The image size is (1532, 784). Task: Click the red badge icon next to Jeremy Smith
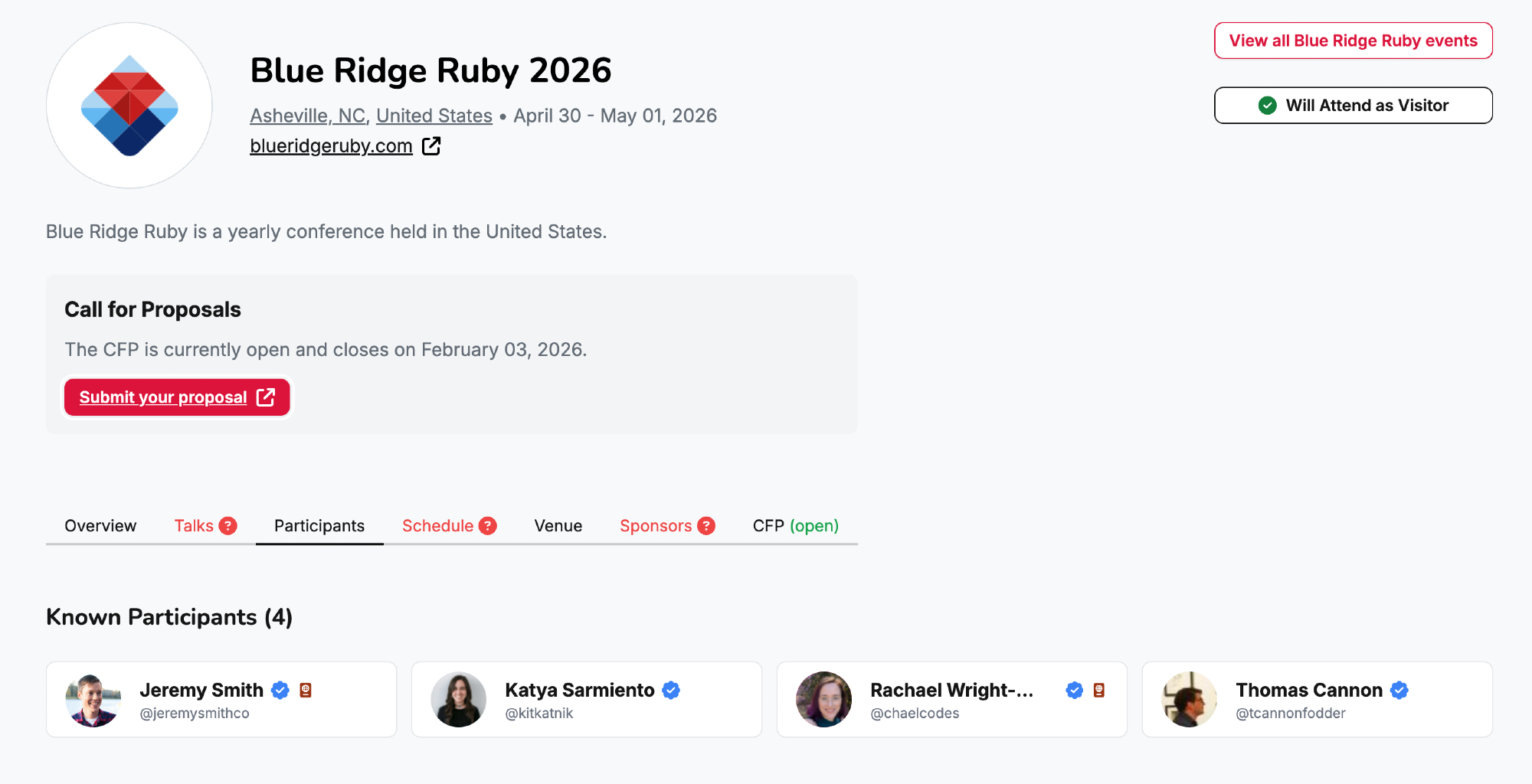click(x=306, y=691)
